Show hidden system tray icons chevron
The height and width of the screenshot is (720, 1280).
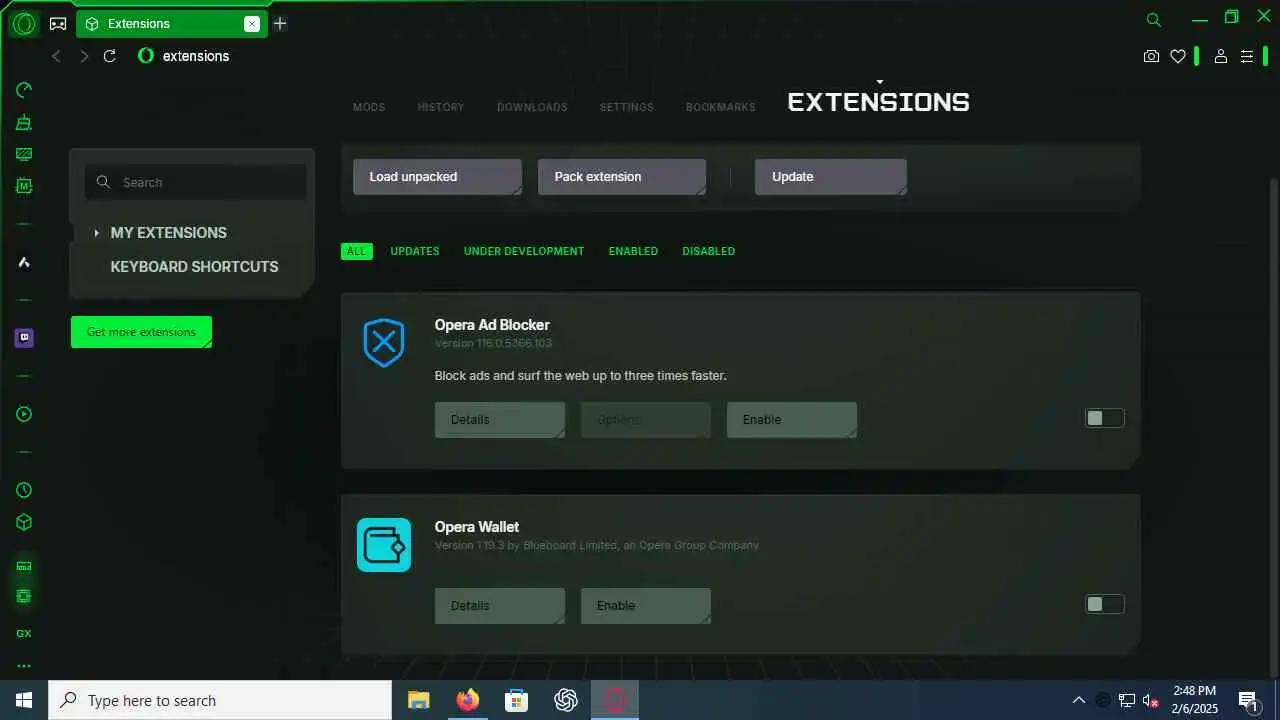point(1078,700)
